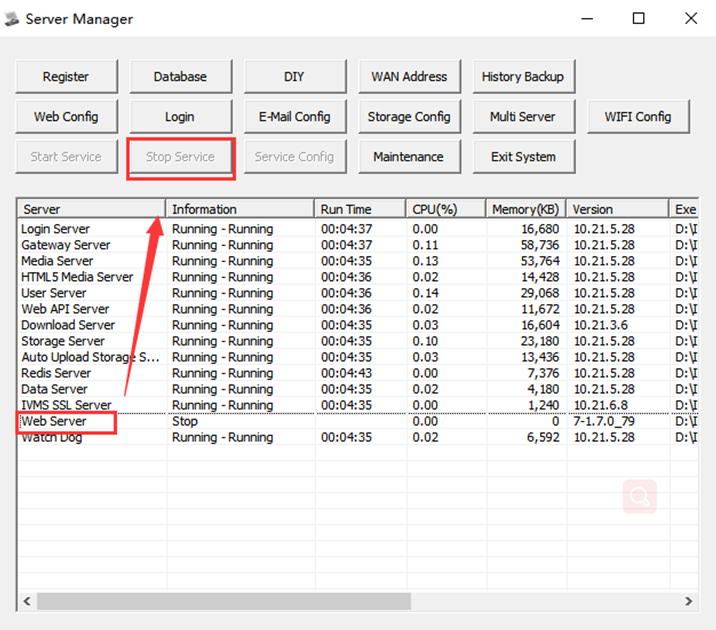Open the Database settings button
The height and width of the screenshot is (630, 716).
click(180, 77)
